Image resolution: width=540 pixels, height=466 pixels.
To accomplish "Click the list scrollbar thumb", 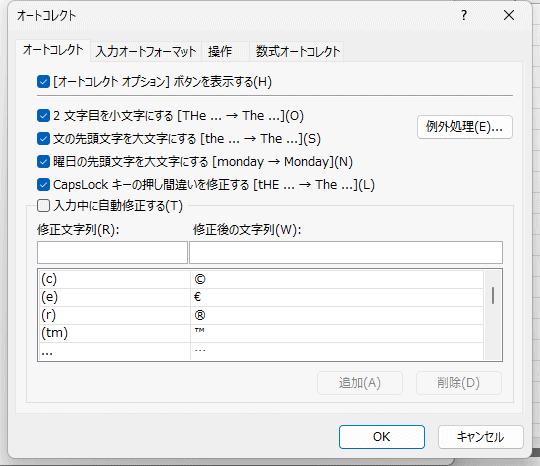I will [493, 295].
